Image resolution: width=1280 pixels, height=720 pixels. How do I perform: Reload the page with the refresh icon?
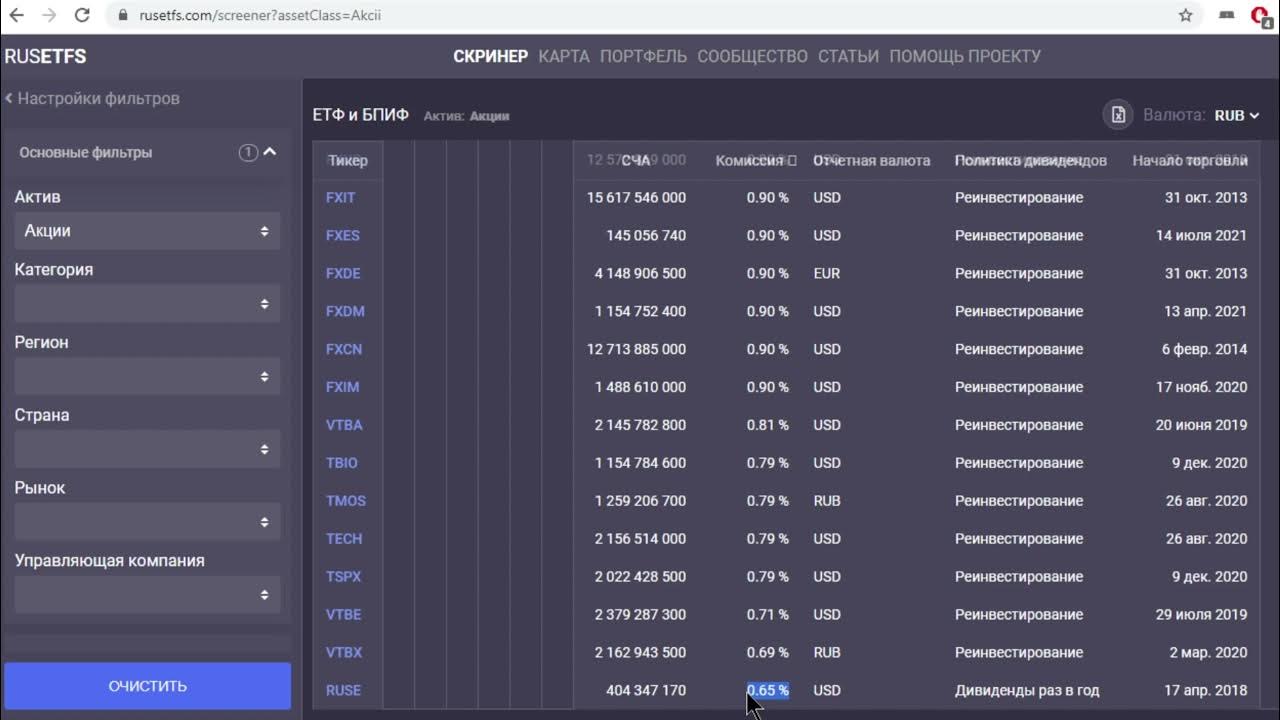tap(82, 15)
